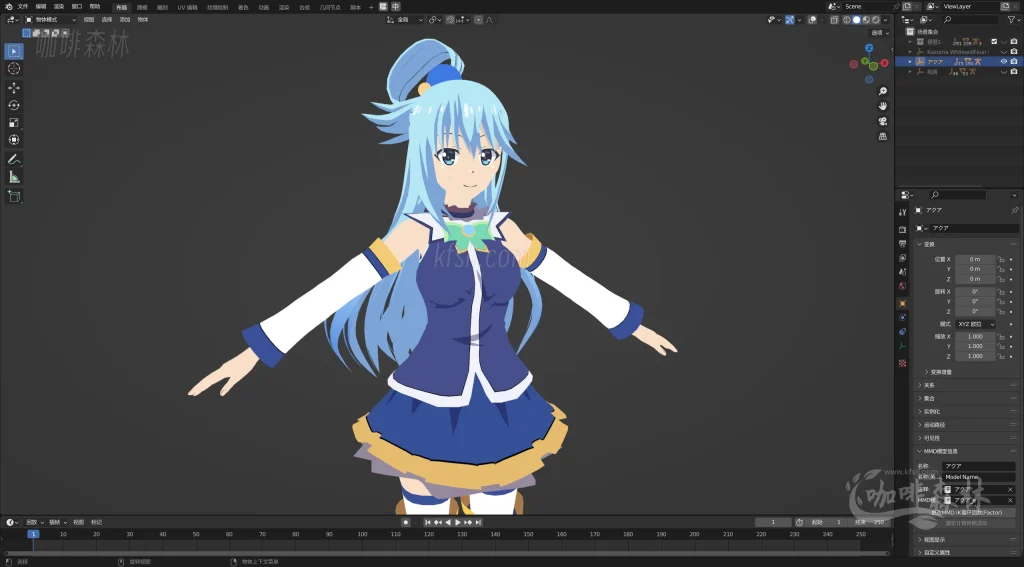Toggle the checkbox on the first collection row
The image size is (1024, 567).
pos(994,41)
